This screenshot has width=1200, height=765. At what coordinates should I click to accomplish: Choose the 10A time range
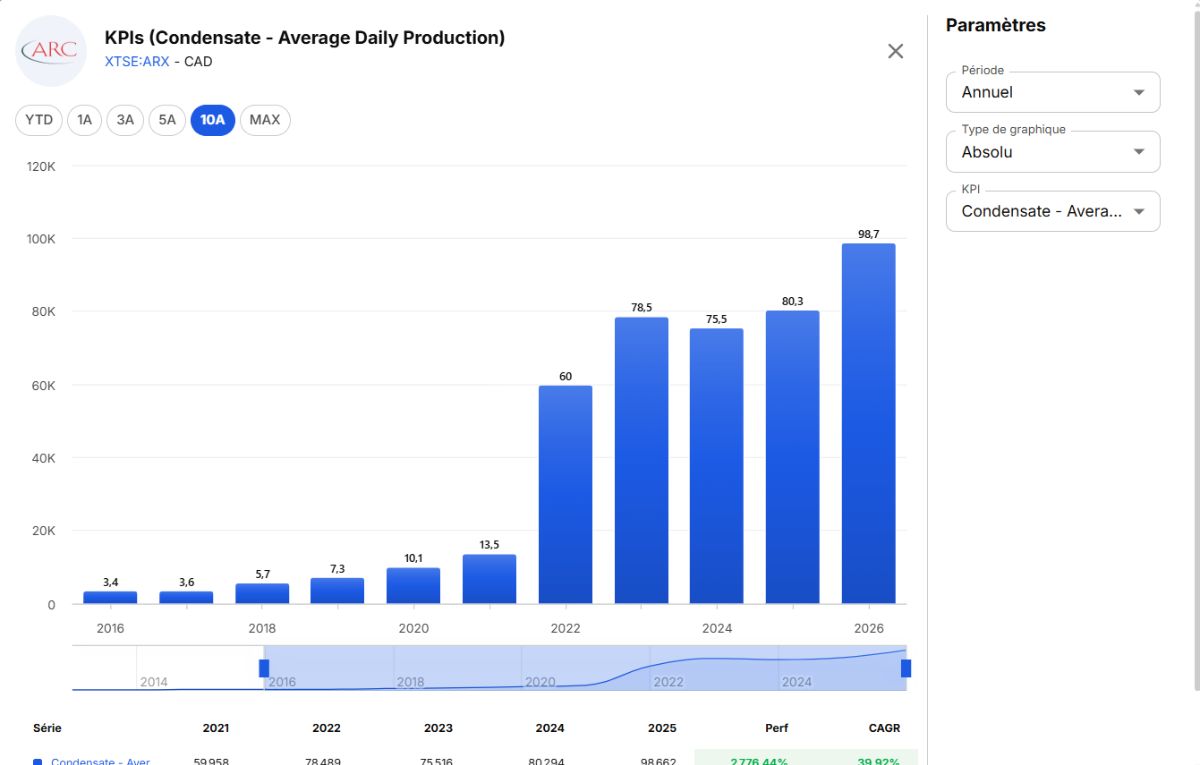pos(213,120)
